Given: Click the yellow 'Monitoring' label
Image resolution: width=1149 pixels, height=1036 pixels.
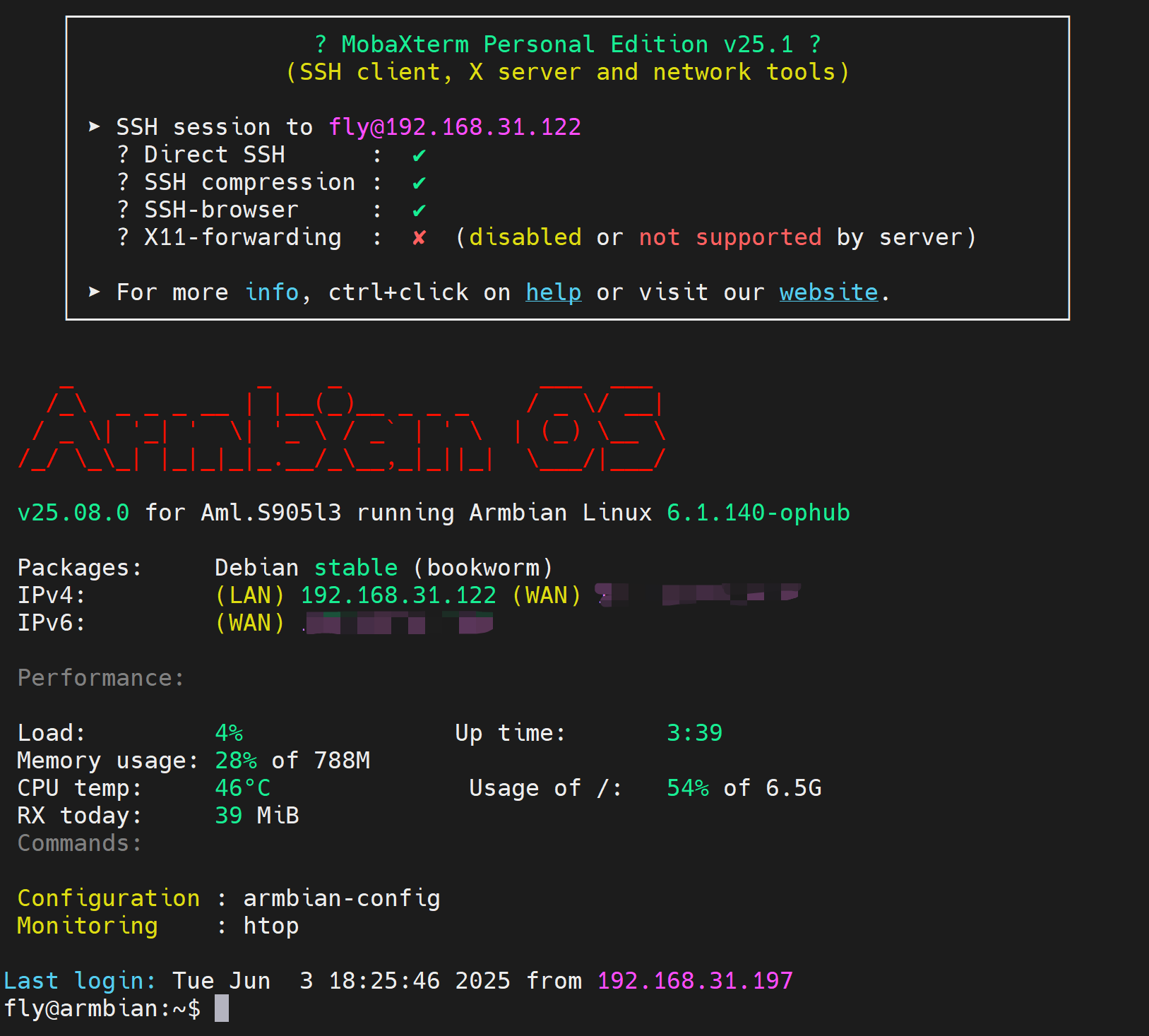Looking at the screenshot, I should tap(88, 926).
